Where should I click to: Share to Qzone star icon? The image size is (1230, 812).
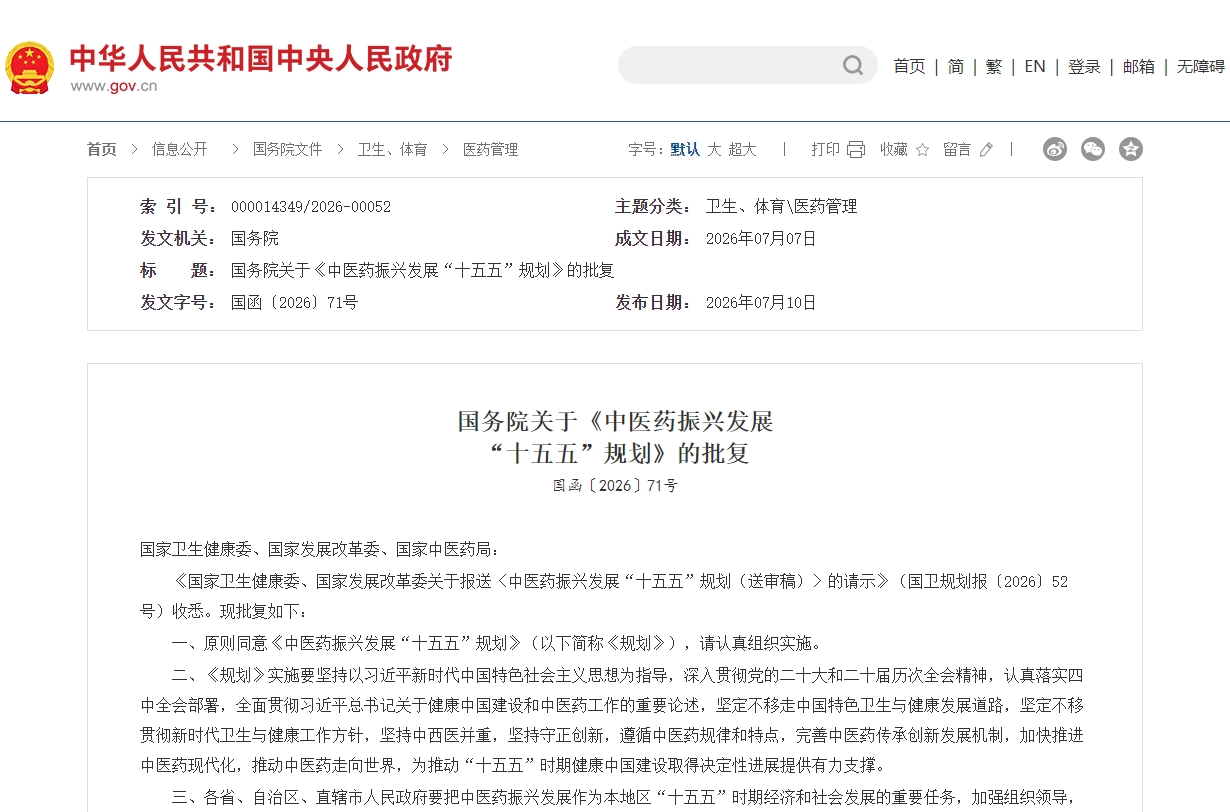[1131, 149]
